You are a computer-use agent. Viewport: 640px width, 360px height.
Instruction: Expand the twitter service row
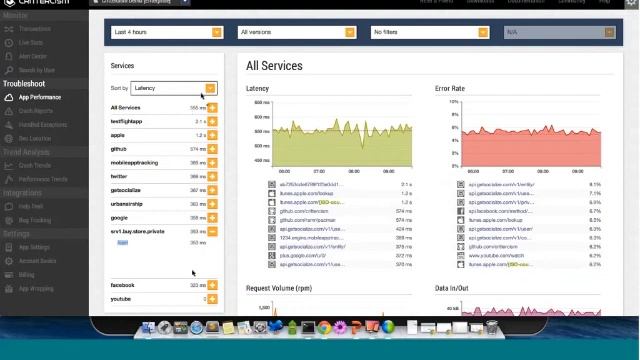point(212,176)
